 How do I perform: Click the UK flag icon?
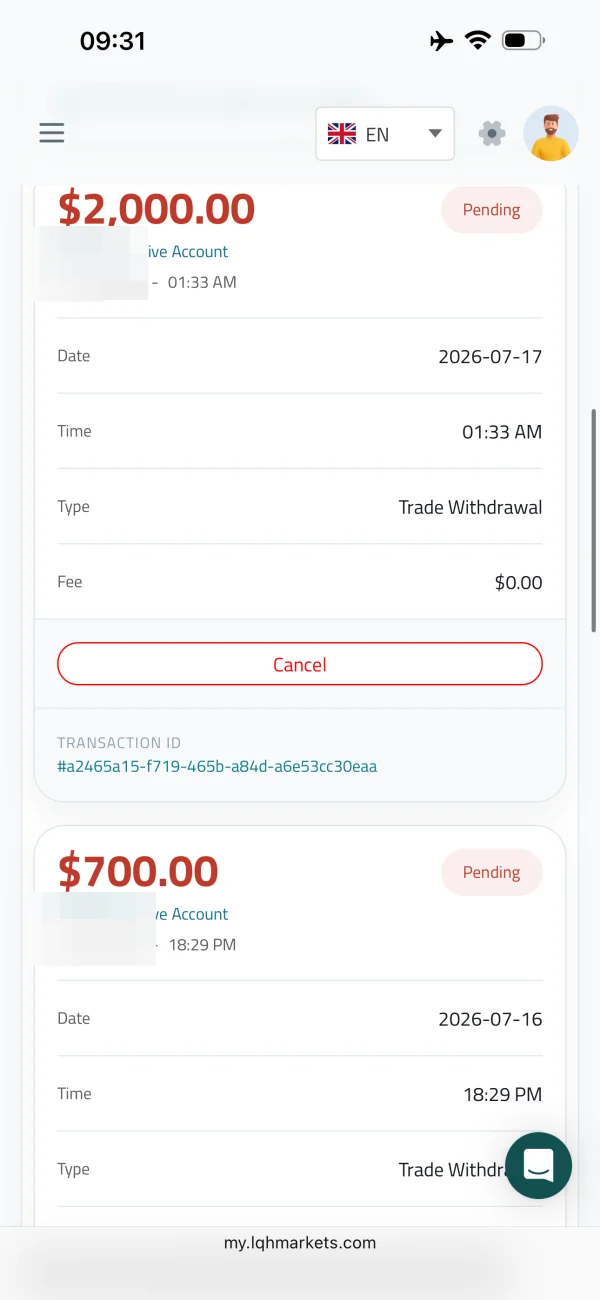click(x=342, y=134)
